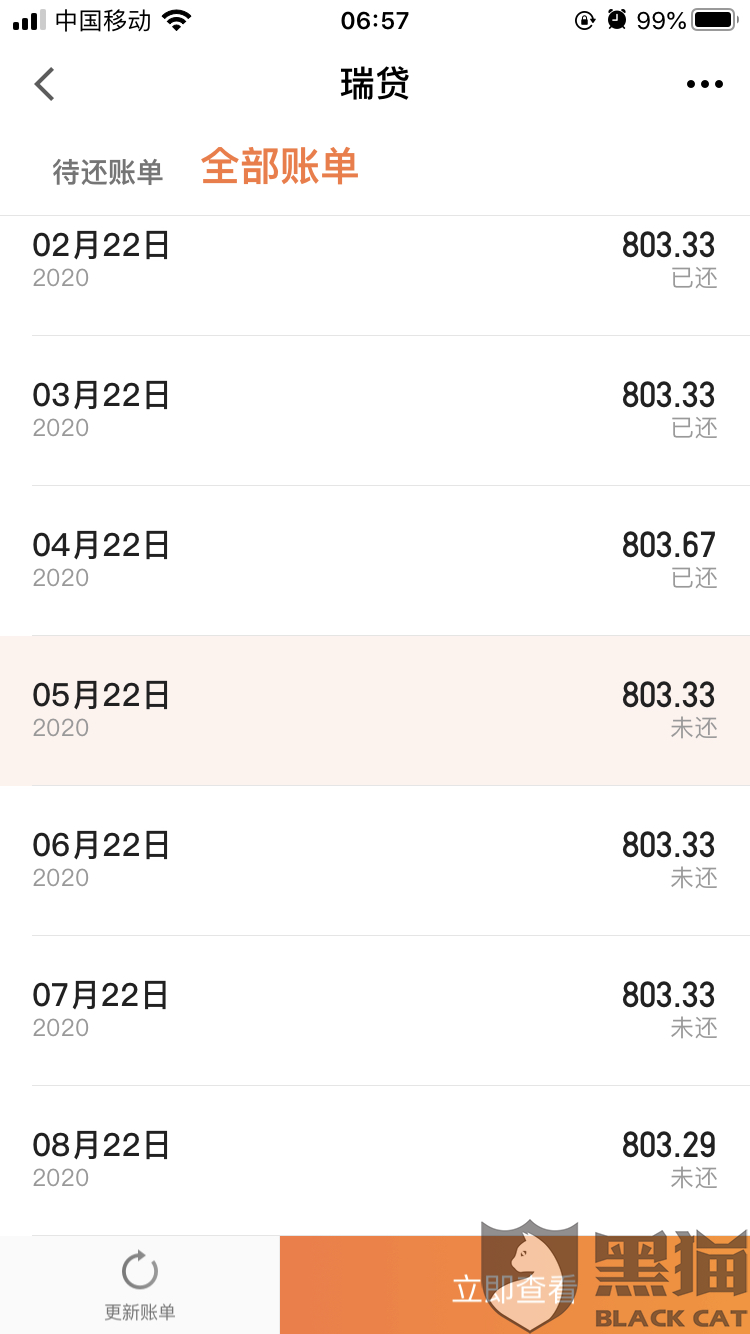
Task: Tap the rotation lock status icon
Action: [585, 21]
